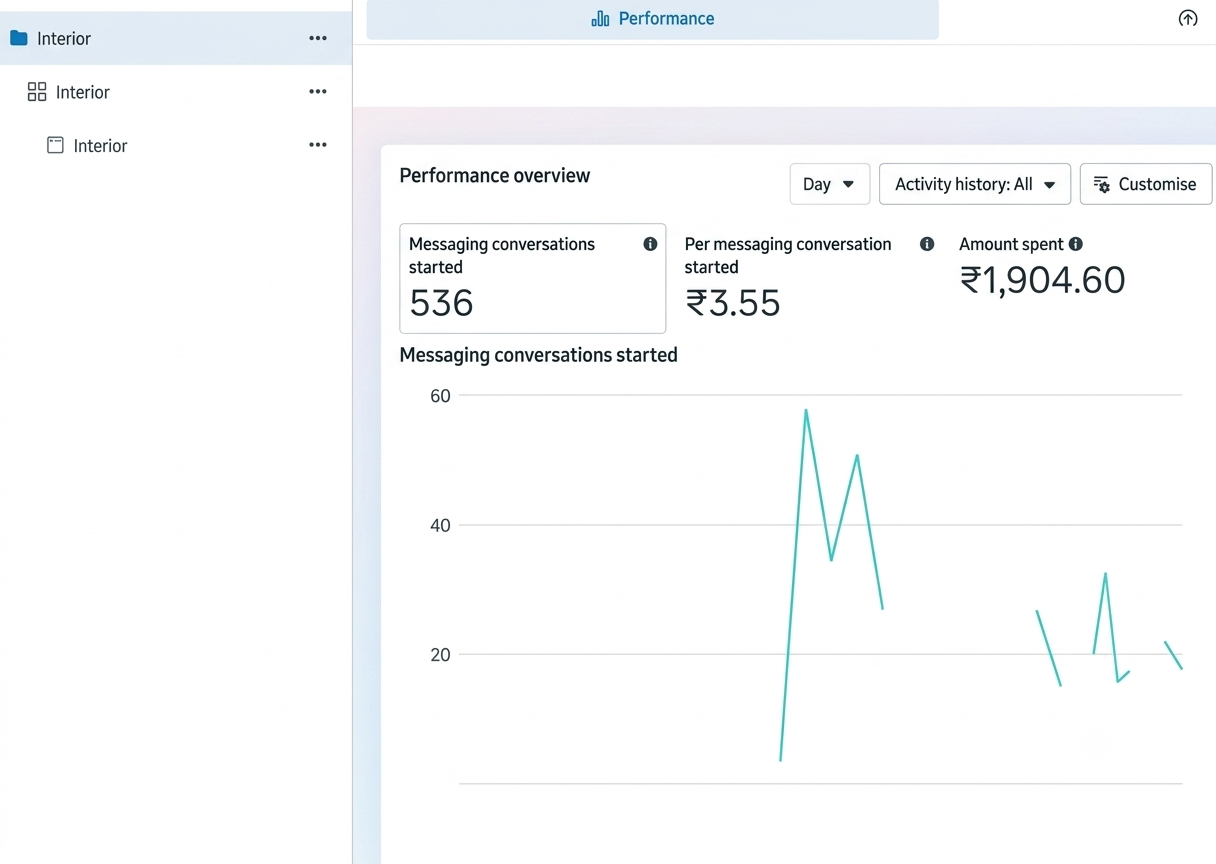Viewport: 1216px width, 864px height.
Task: Click the info icon beside Per messaging conversation started
Action: tap(927, 244)
